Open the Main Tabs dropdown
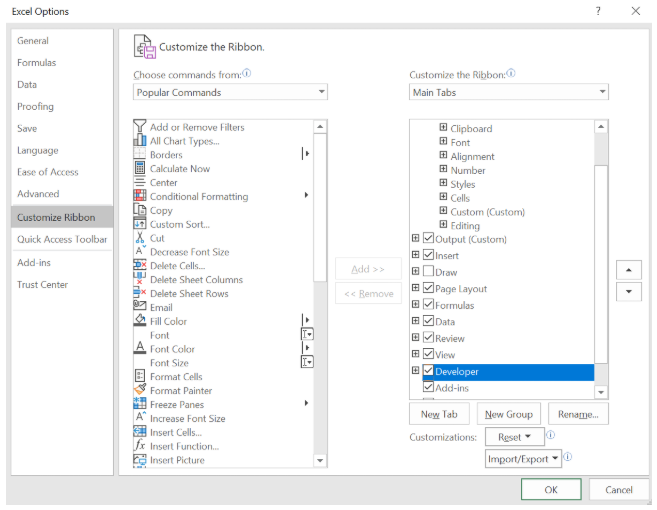The image size is (657, 510). pyautogui.click(x=508, y=92)
